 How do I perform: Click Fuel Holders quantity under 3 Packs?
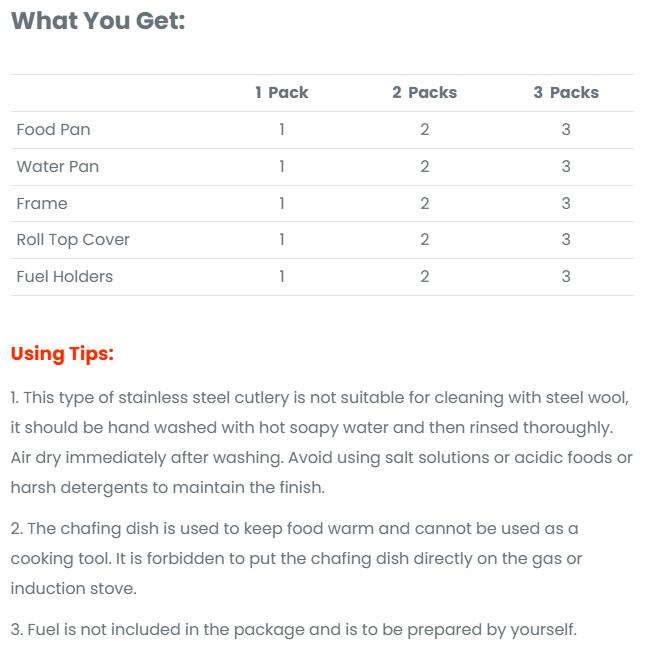(566, 276)
